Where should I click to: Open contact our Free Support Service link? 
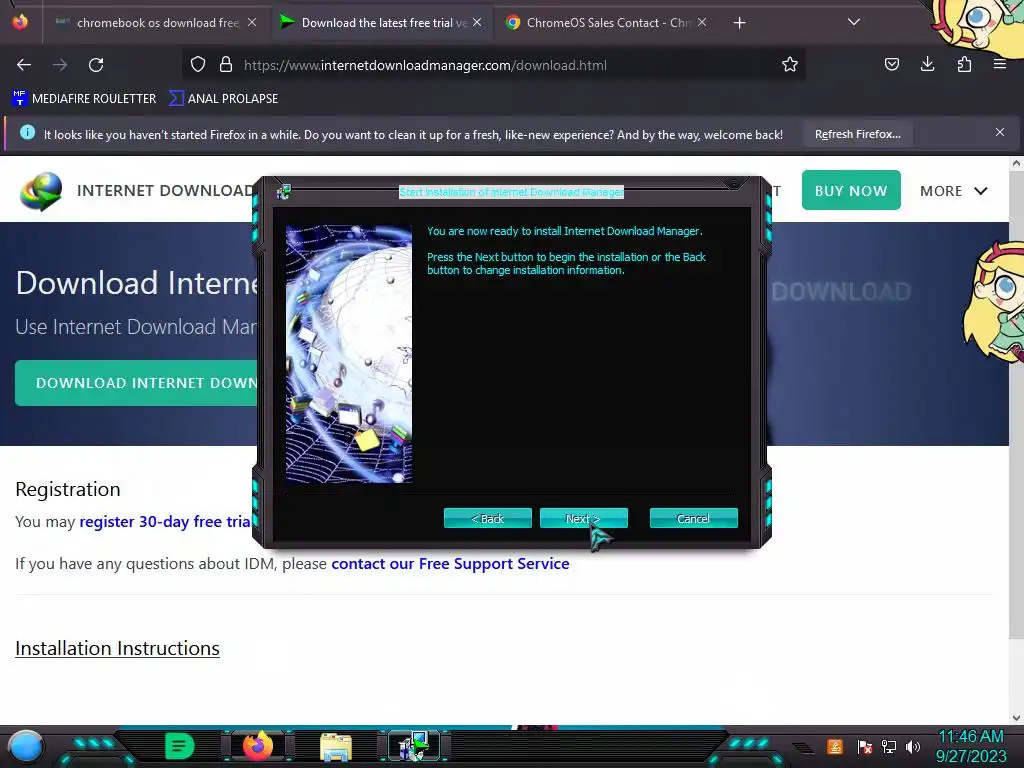[x=450, y=564]
